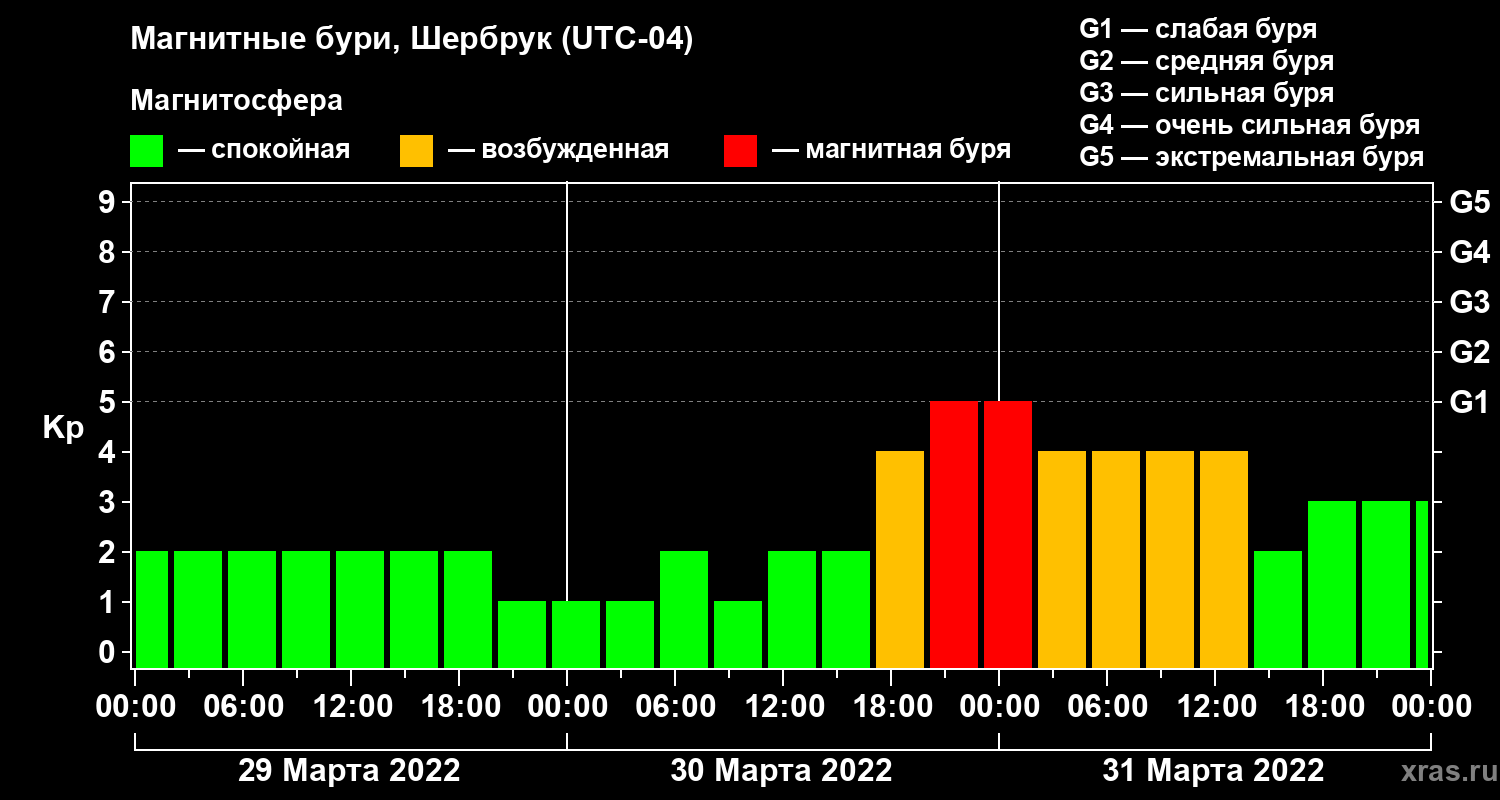Click the green Kp 3 bar at 18:00 on 31 March

point(1332,584)
